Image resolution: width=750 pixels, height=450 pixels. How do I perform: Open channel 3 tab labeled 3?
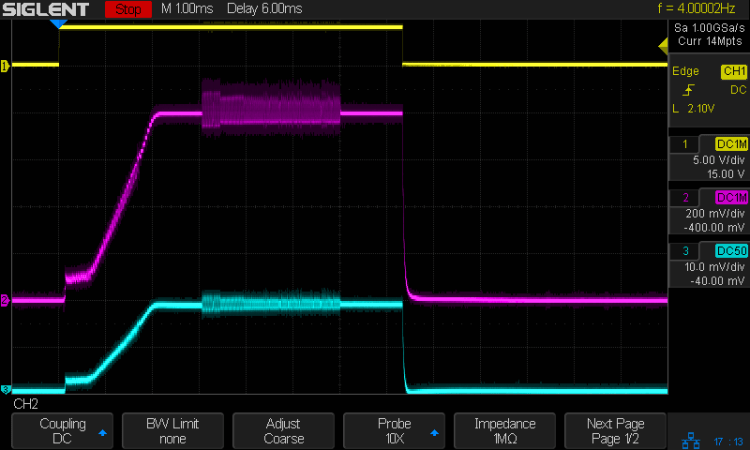coord(684,251)
